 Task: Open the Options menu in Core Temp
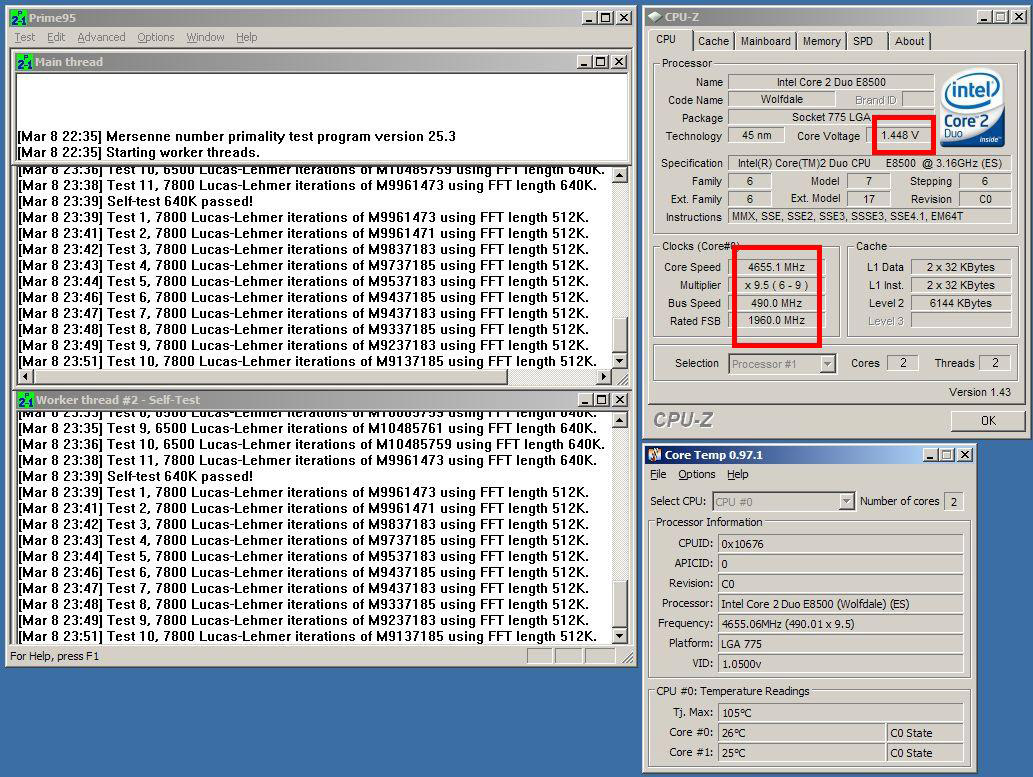pyautogui.click(x=696, y=475)
